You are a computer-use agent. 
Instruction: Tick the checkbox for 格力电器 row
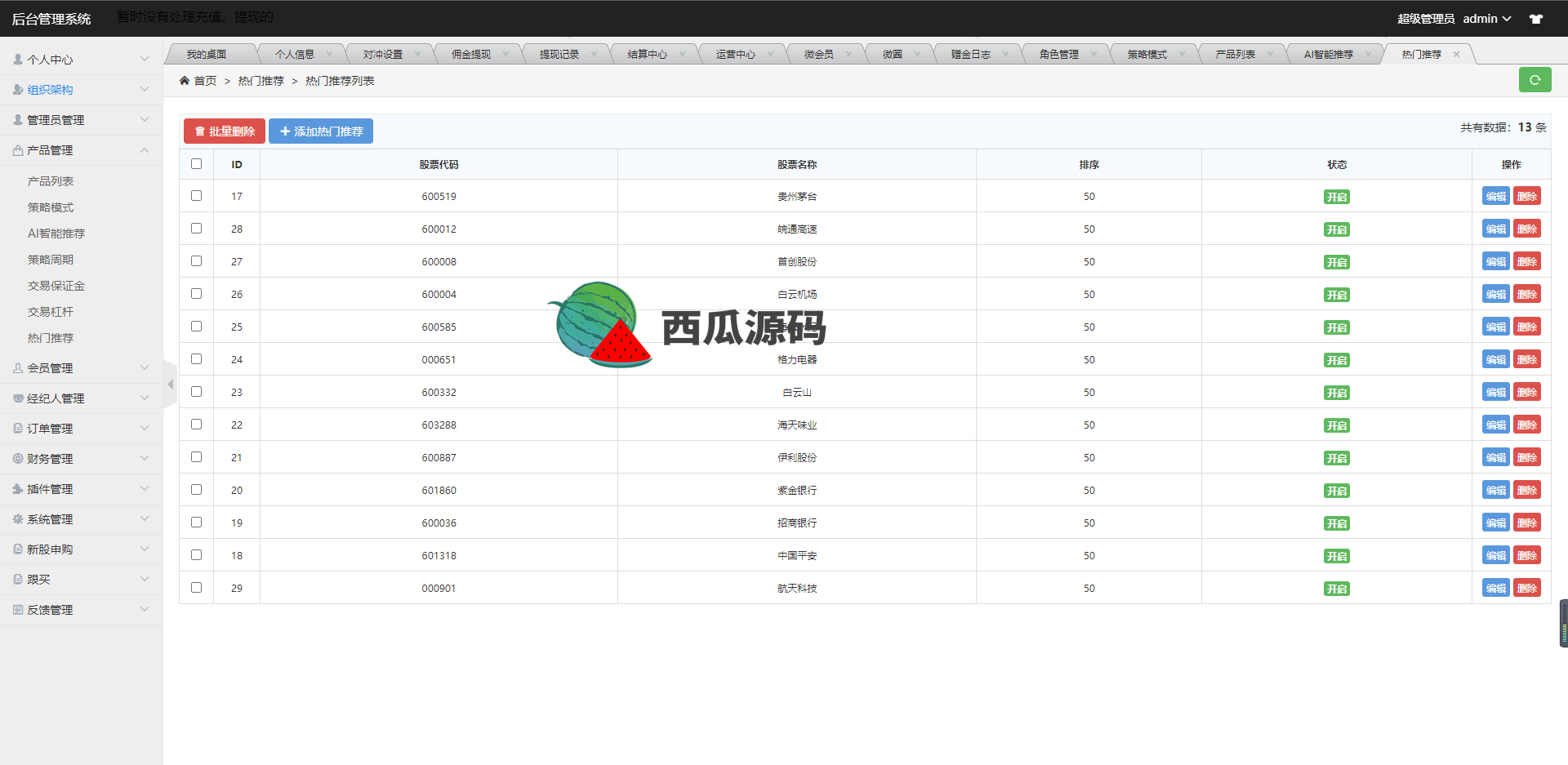pyautogui.click(x=196, y=358)
